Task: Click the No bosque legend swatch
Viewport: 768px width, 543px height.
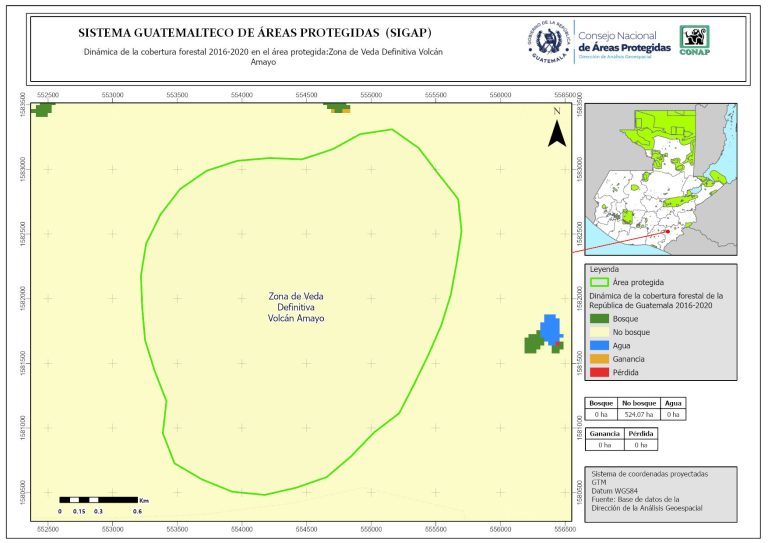Action: (600, 331)
